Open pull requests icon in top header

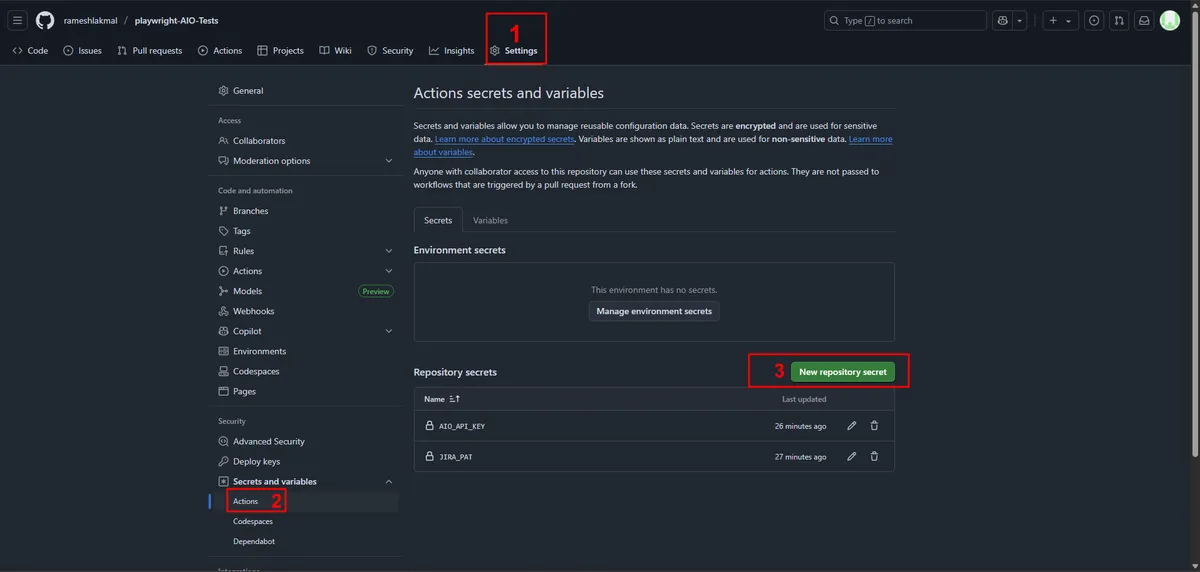pos(1119,20)
